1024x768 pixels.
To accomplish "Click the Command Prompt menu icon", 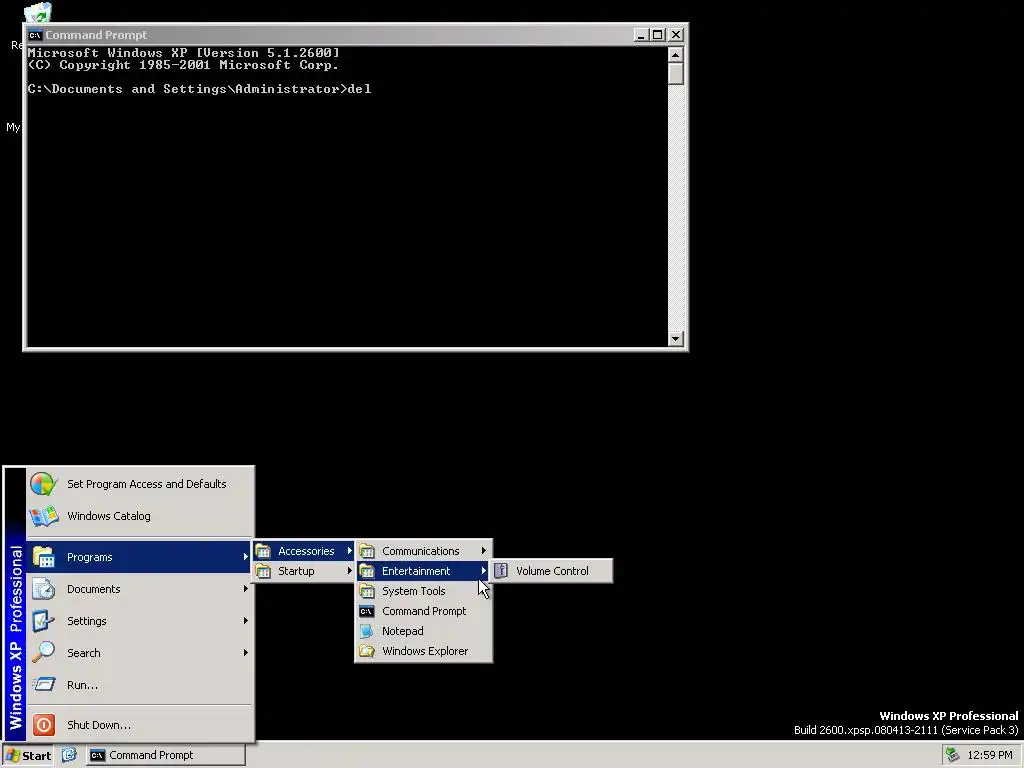I will [x=367, y=611].
